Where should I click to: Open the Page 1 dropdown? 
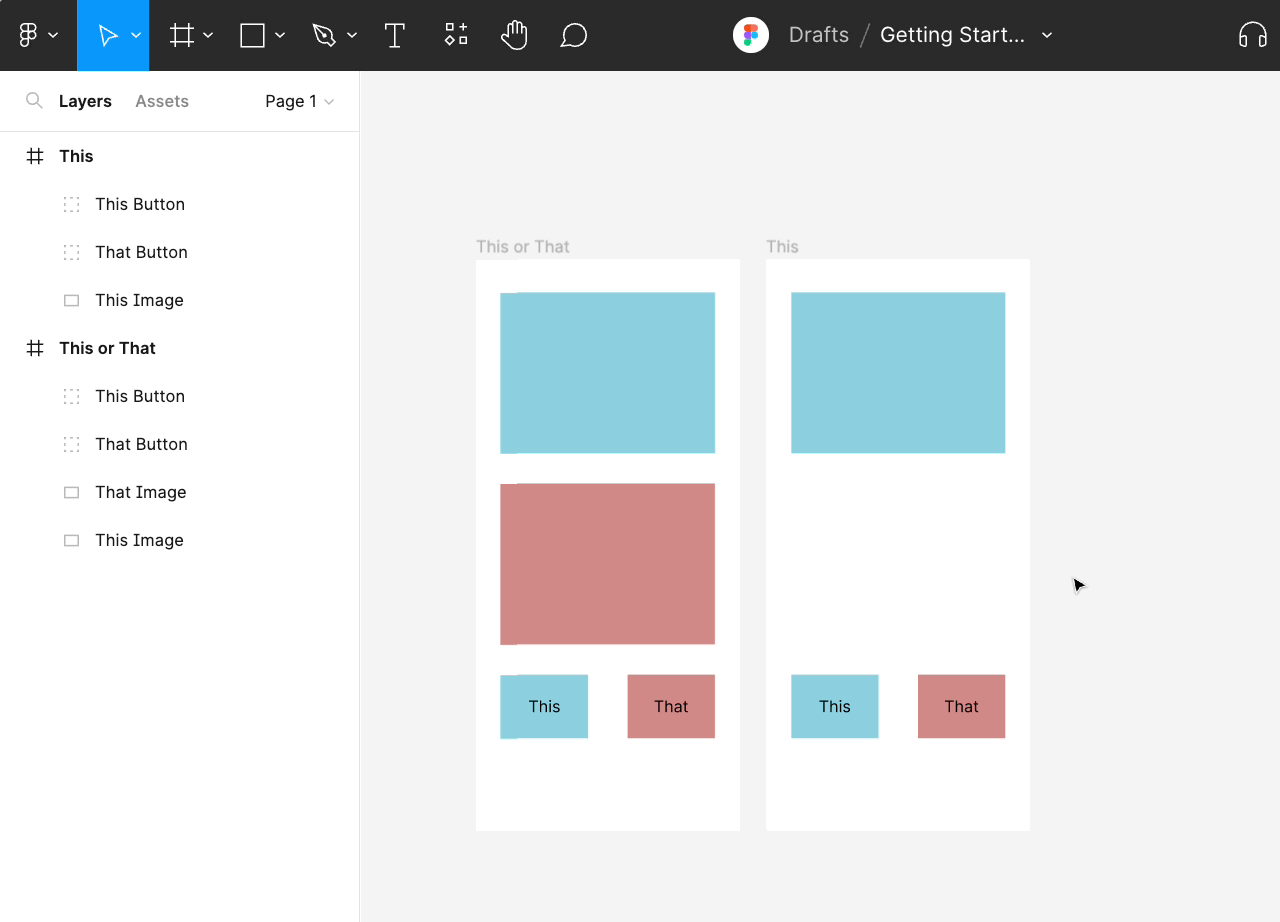click(299, 101)
